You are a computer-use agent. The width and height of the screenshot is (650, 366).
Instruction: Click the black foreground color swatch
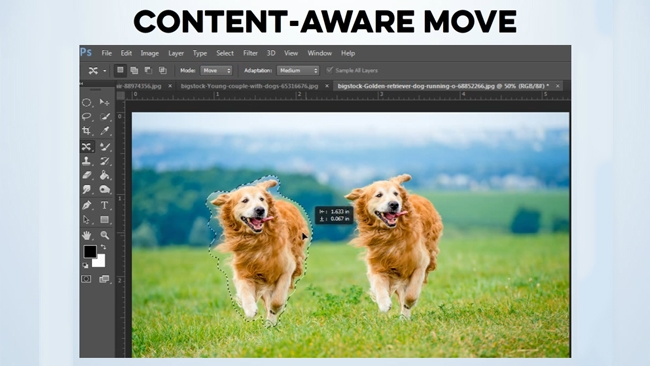89,251
